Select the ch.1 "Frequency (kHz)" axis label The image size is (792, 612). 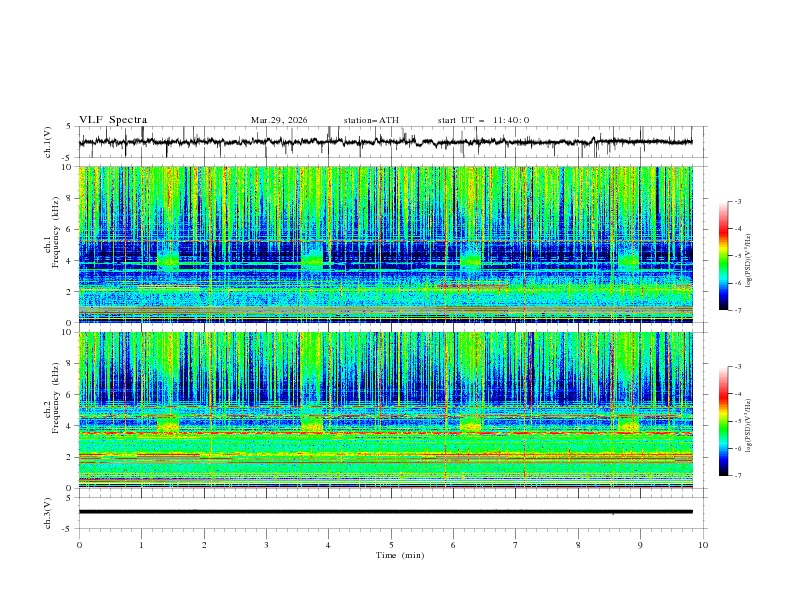pyautogui.click(x=56, y=232)
